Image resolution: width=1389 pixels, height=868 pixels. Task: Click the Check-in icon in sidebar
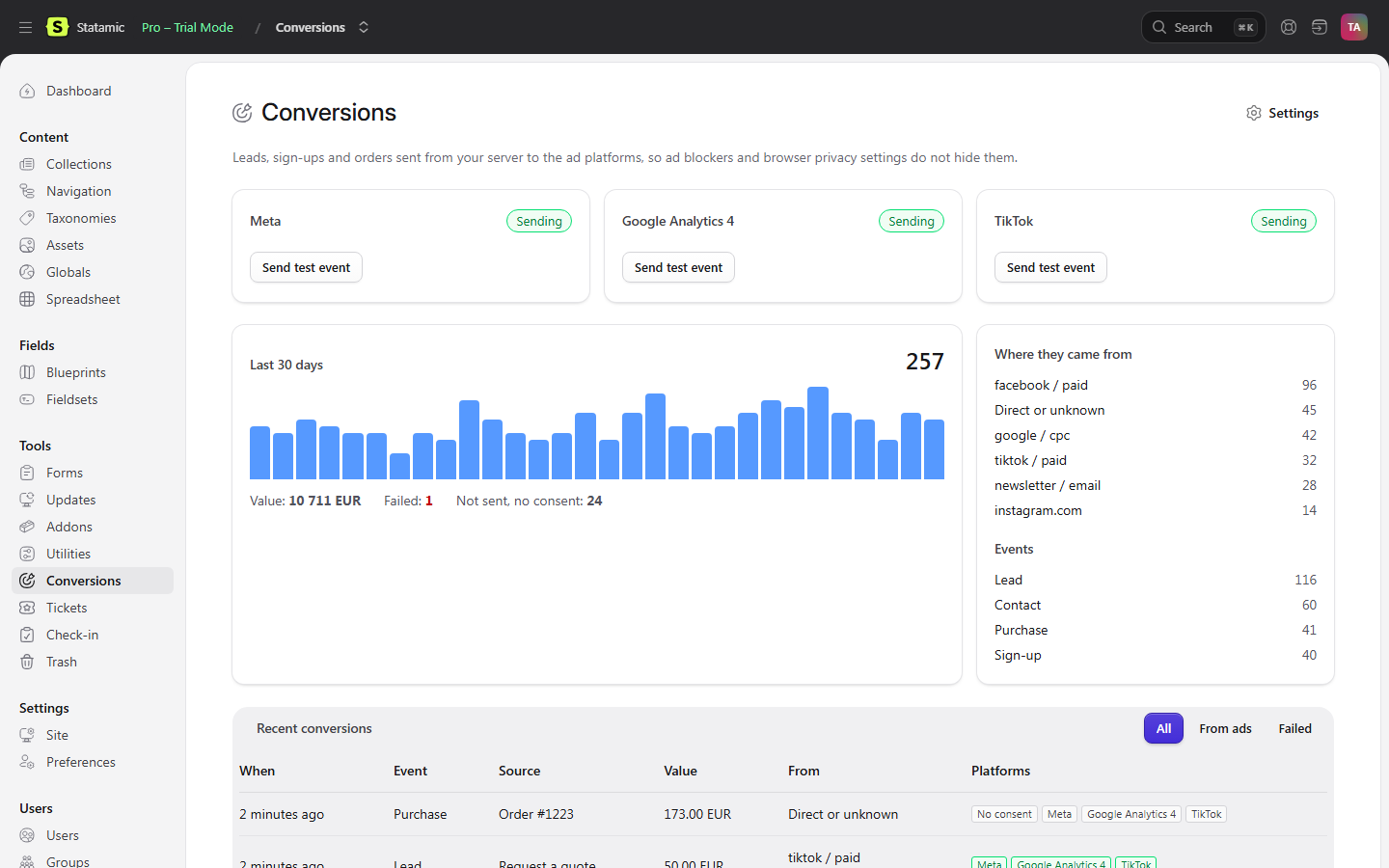[27, 635]
